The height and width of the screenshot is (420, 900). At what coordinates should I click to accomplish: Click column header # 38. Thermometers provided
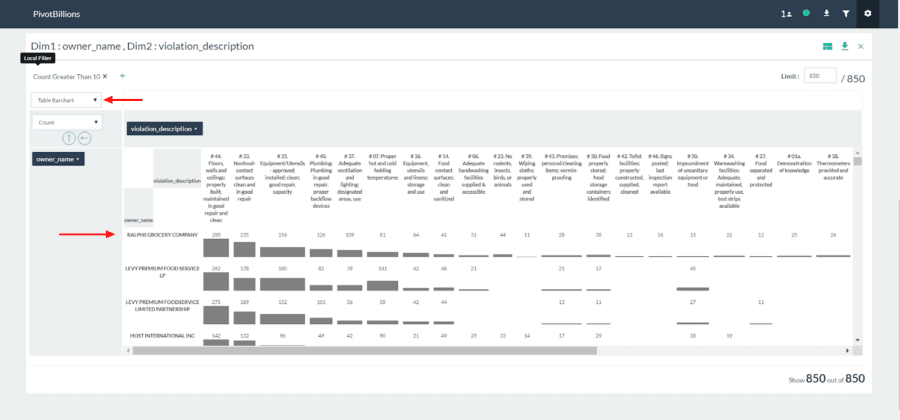tap(833, 167)
